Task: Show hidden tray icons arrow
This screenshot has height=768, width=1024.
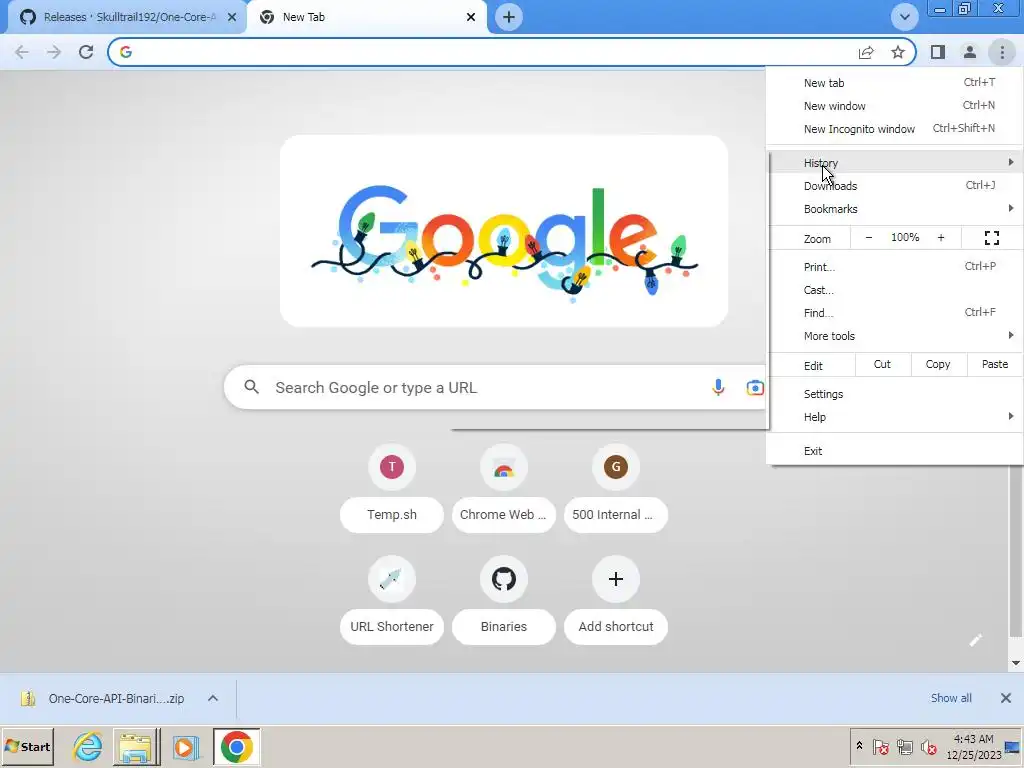Action: point(859,746)
